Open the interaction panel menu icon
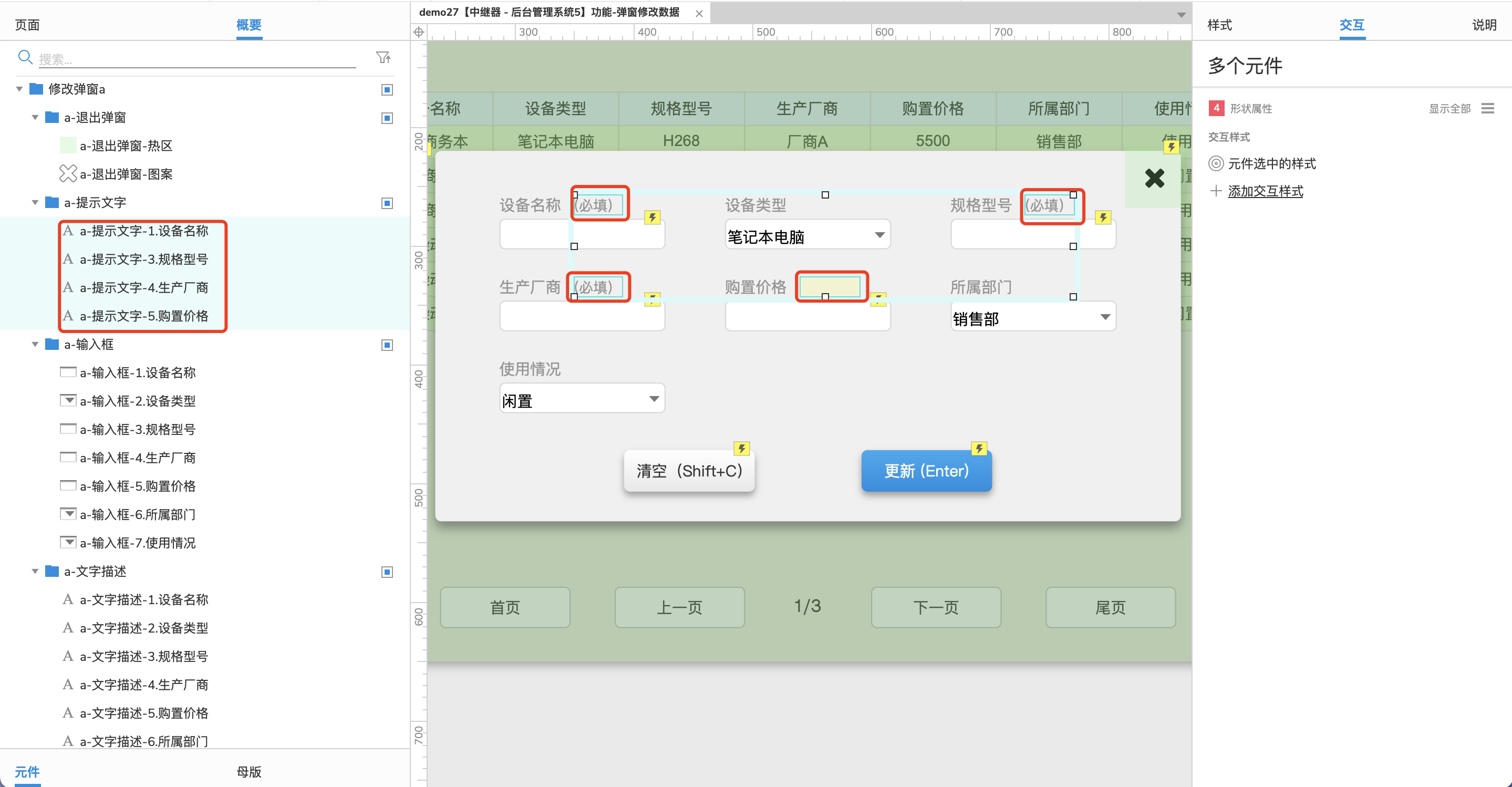This screenshot has width=1512, height=787. click(1487, 109)
